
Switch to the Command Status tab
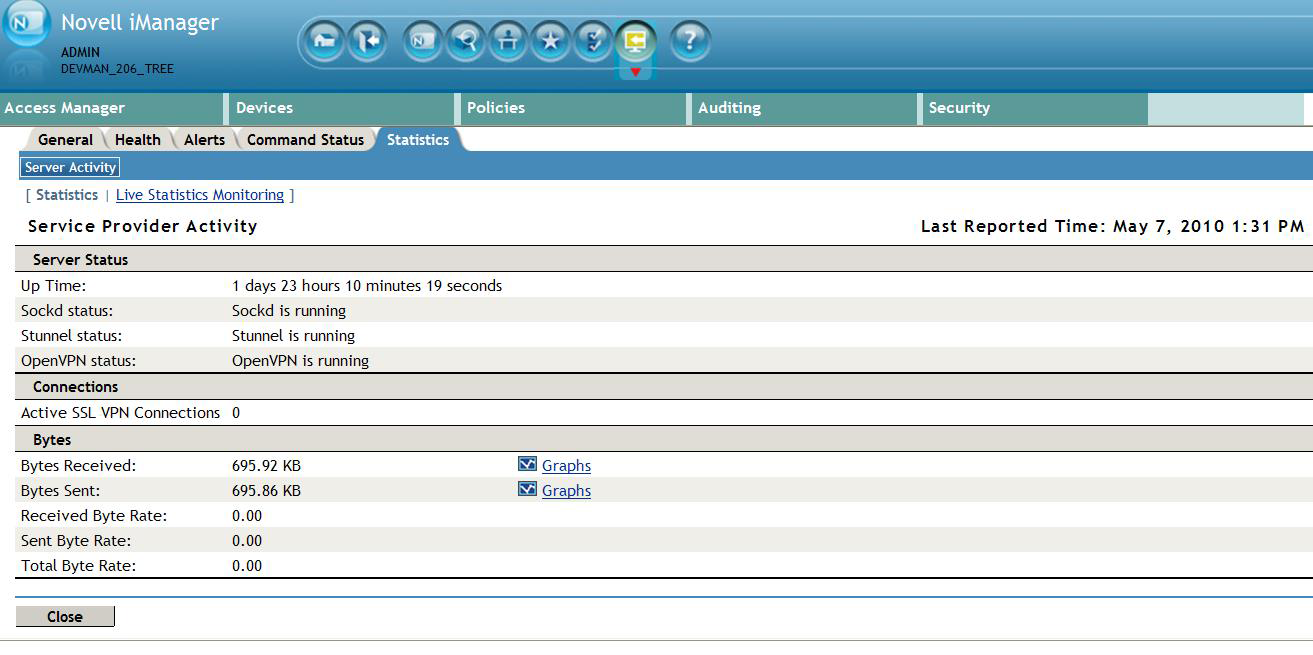point(304,139)
